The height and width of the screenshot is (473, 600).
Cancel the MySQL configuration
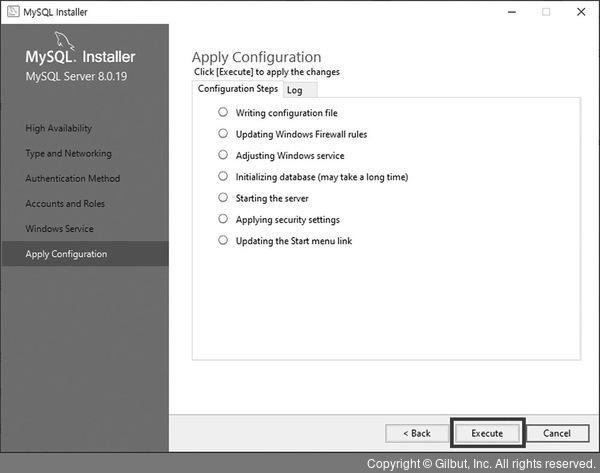coord(557,433)
